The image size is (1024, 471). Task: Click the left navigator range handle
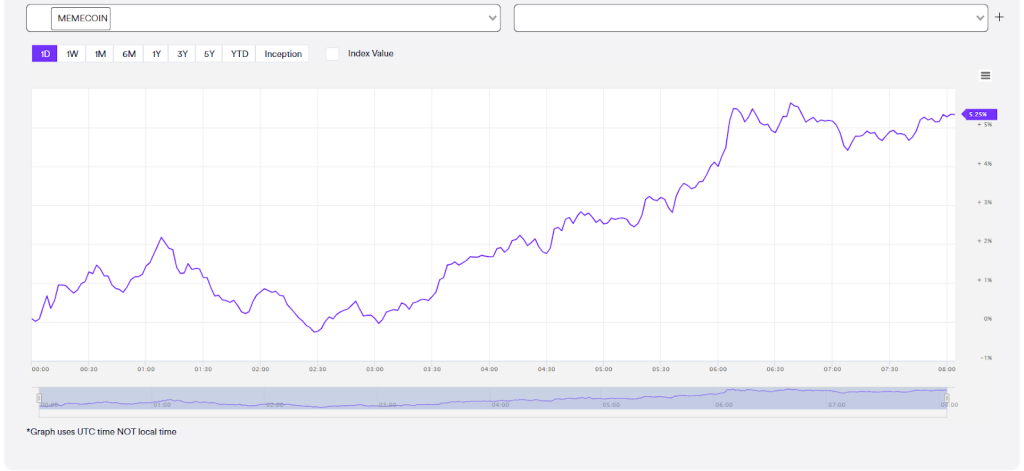[x=39, y=398]
